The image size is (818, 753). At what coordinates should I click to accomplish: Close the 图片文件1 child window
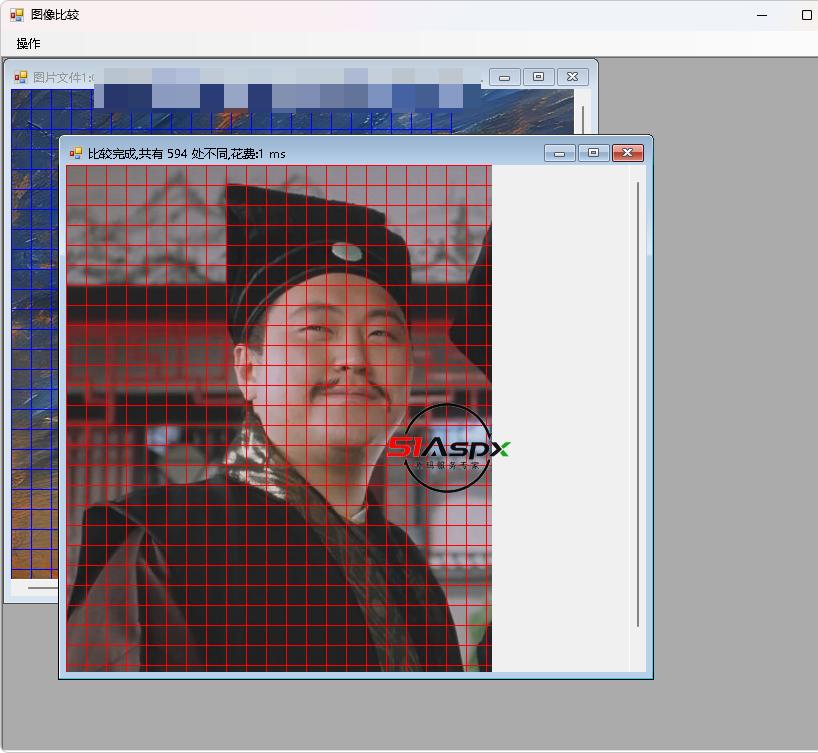click(572, 77)
